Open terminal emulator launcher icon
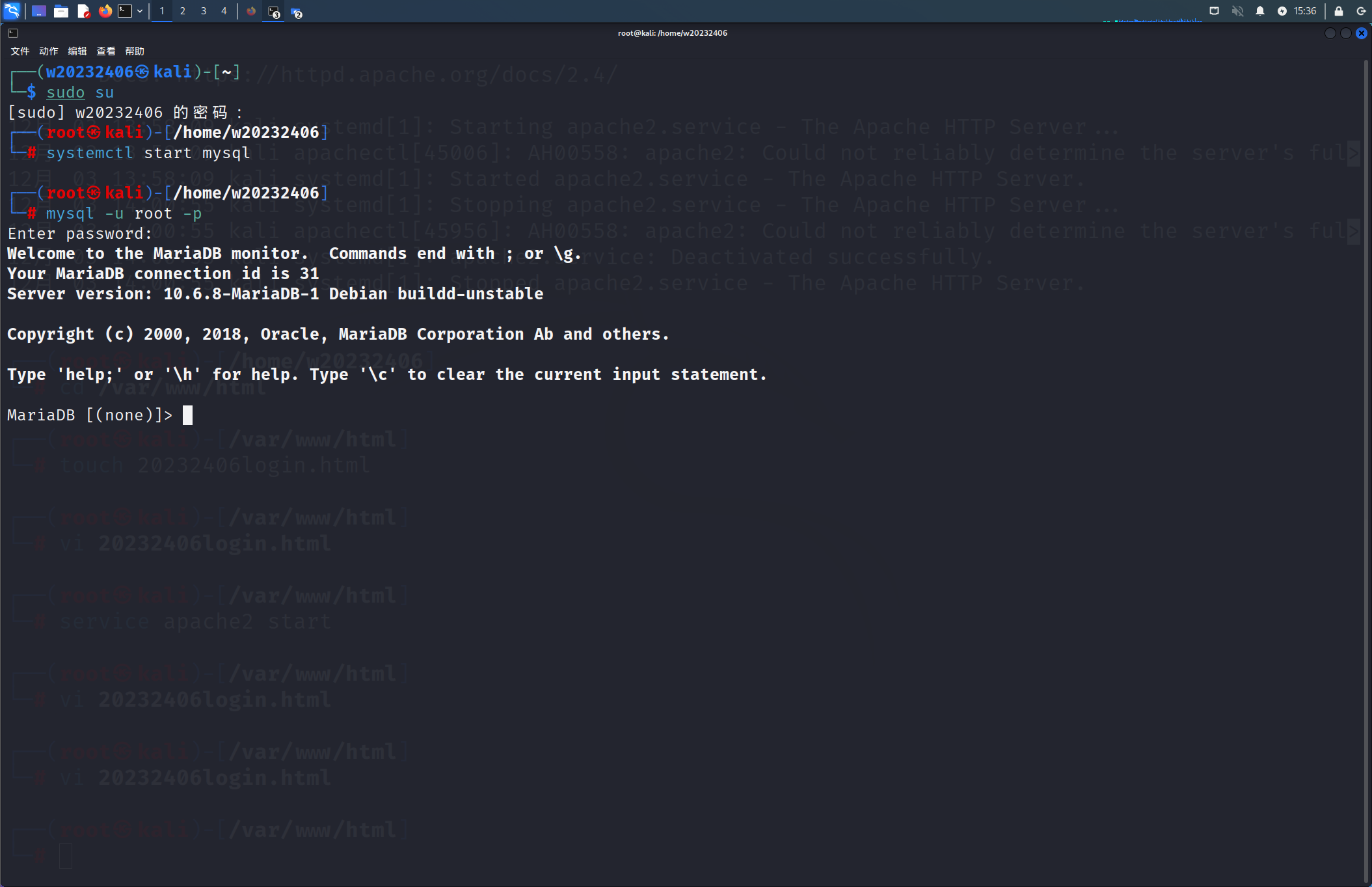 pyautogui.click(x=125, y=11)
